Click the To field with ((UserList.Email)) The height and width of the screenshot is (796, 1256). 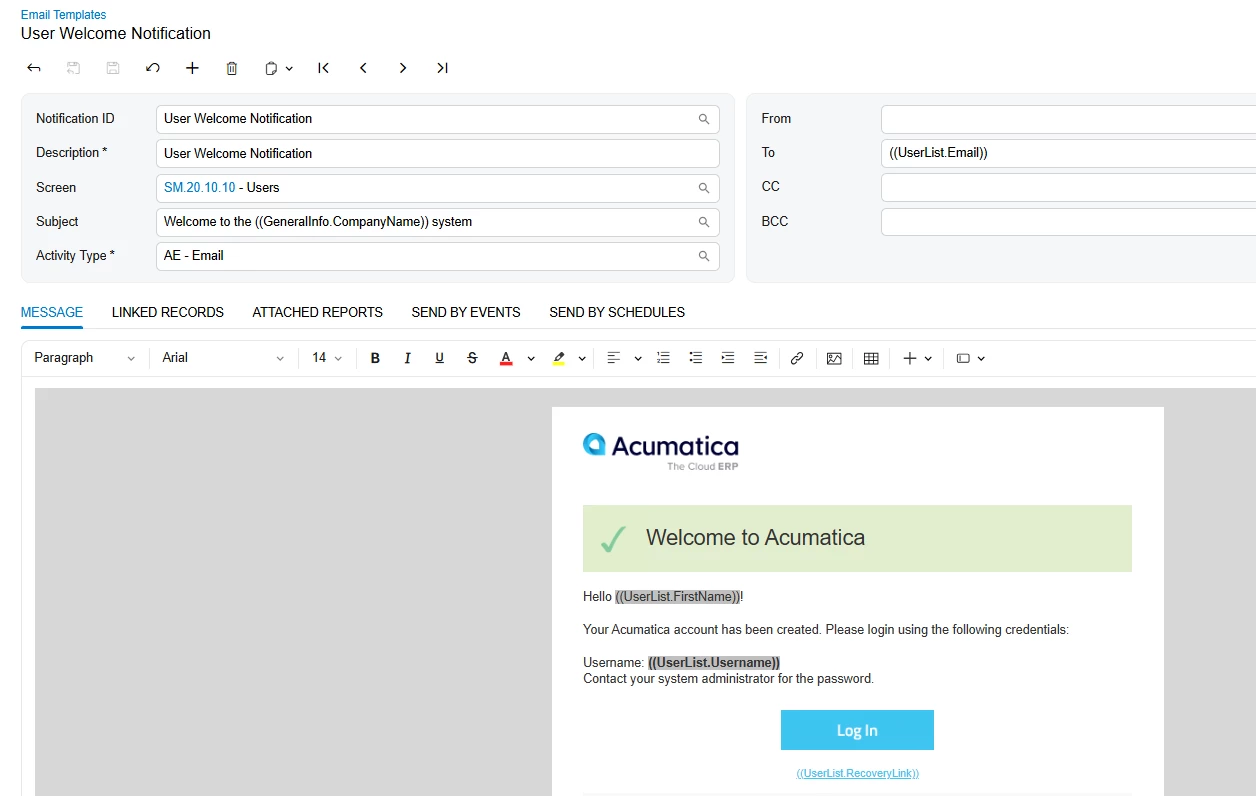(1068, 153)
